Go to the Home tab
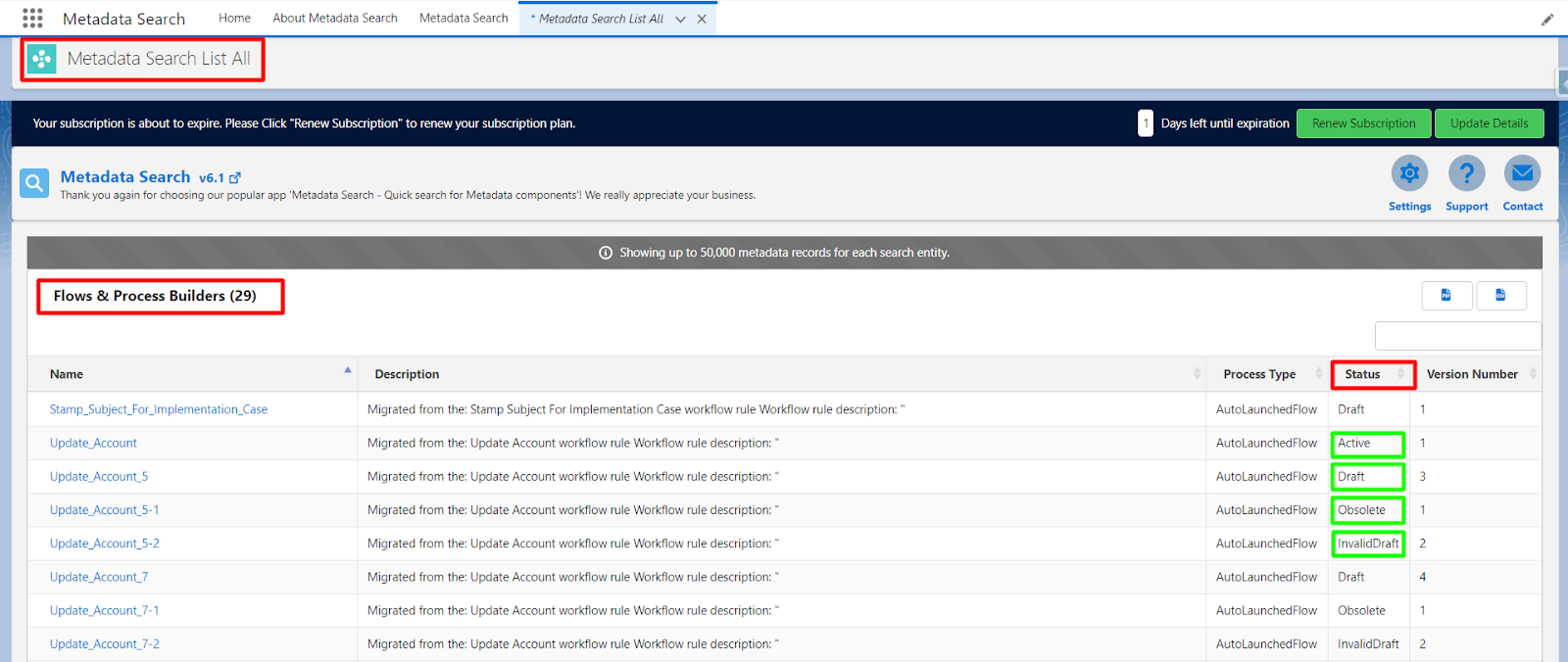The height and width of the screenshot is (662, 1568). coord(234,18)
